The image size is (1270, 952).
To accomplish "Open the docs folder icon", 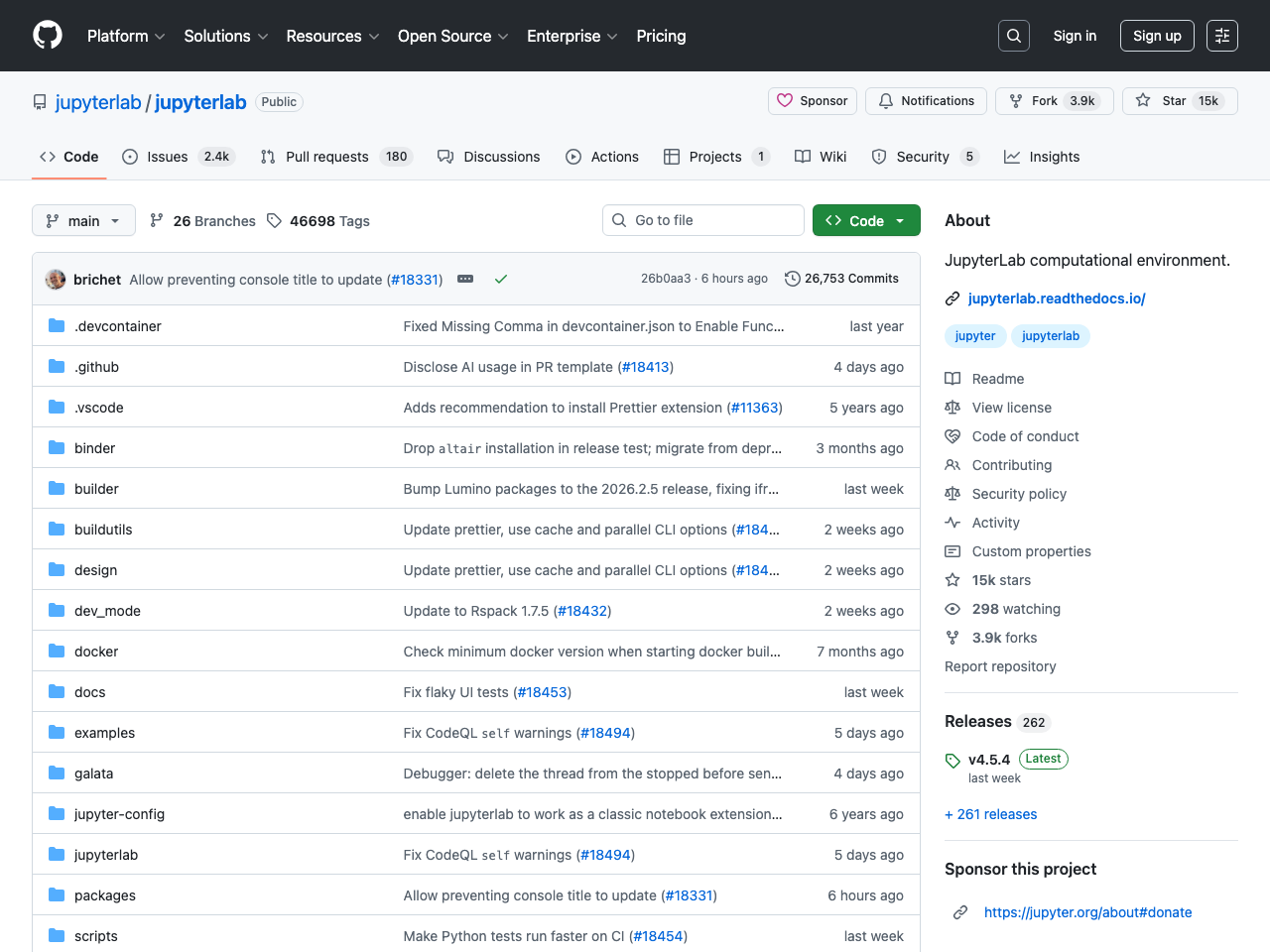I will coord(56,691).
